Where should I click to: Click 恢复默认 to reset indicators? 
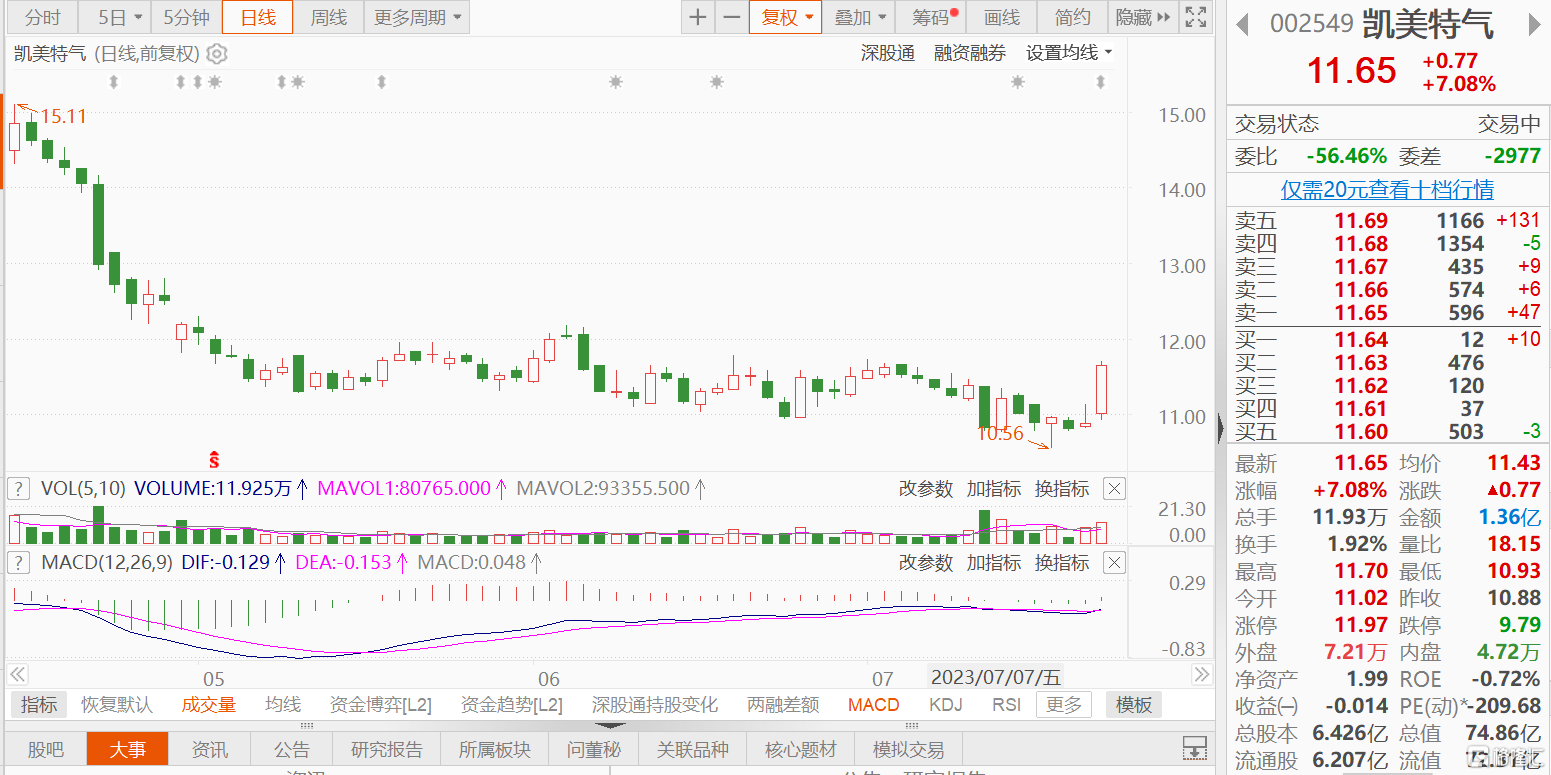point(117,705)
